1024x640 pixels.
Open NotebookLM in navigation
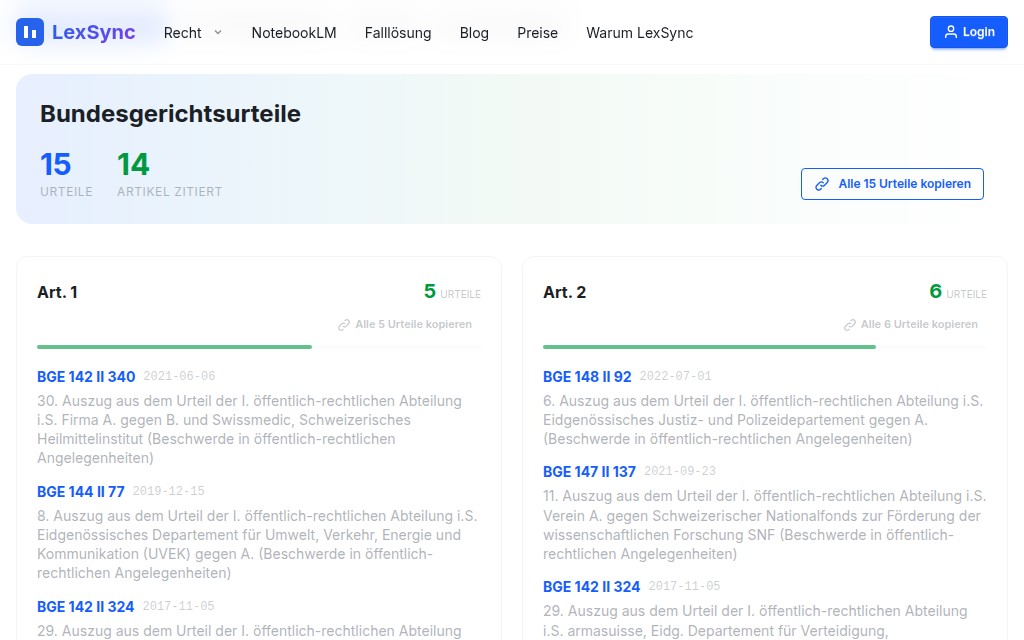pyautogui.click(x=294, y=33)
